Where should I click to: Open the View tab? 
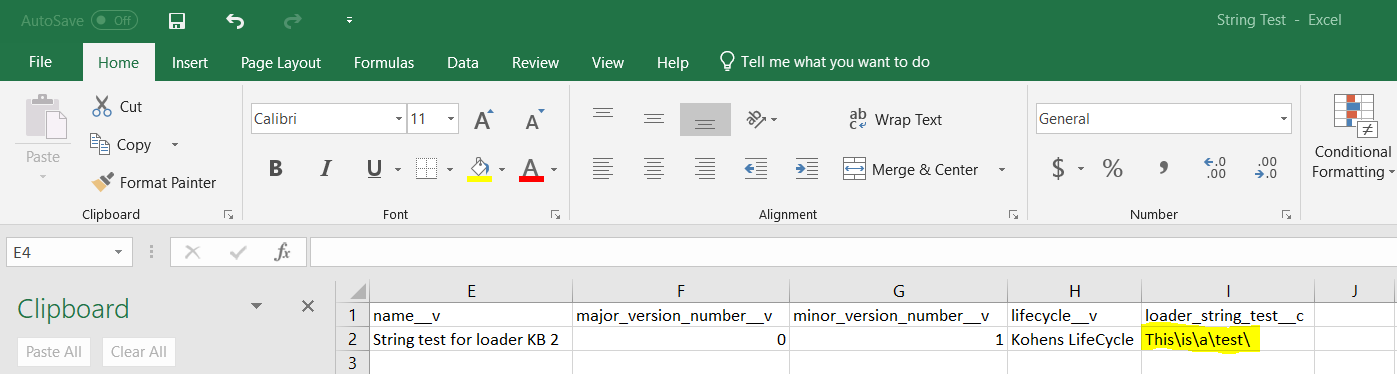pyautogui.click(x=608, y=62)
